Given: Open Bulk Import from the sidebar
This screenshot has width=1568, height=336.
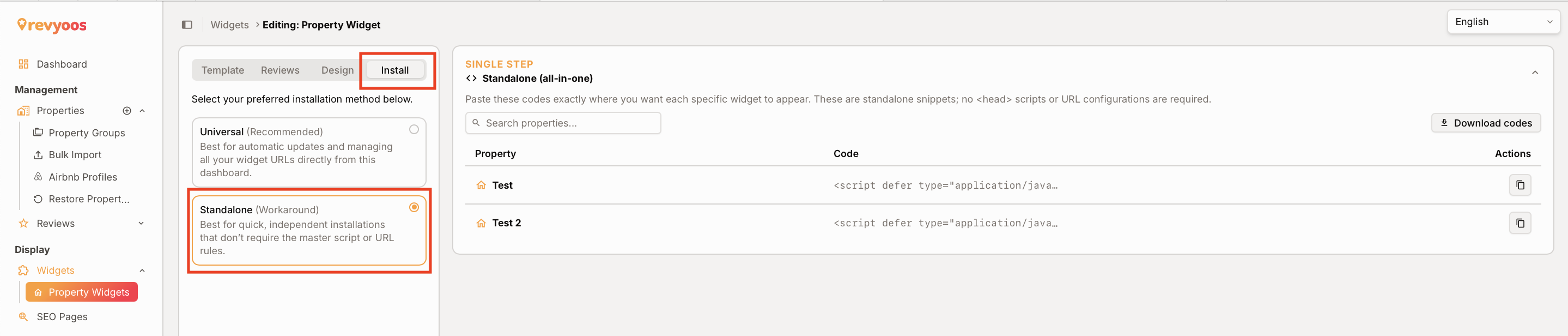Looking at the screenshot, I should coord(74,155).
